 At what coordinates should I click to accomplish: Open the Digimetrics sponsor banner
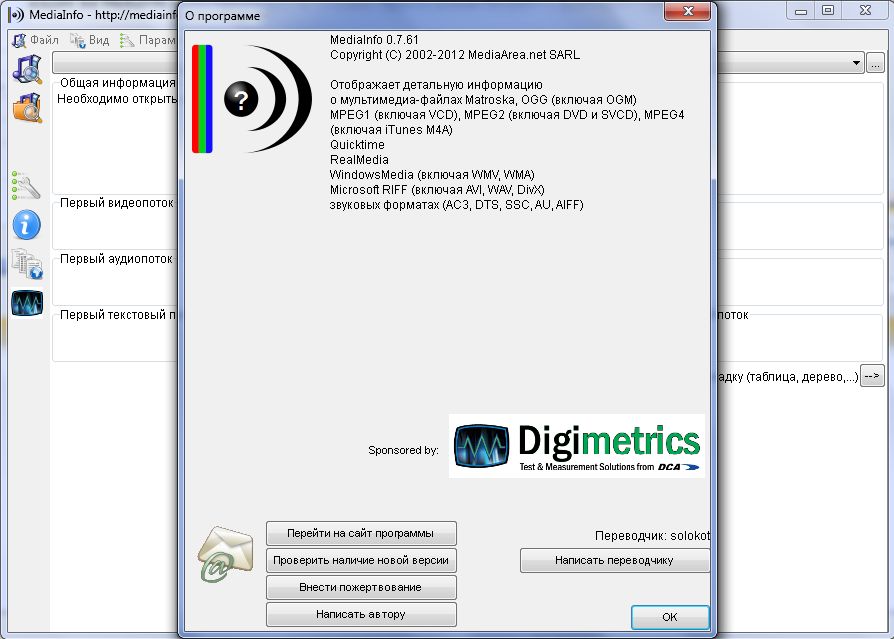pos(577,446)
